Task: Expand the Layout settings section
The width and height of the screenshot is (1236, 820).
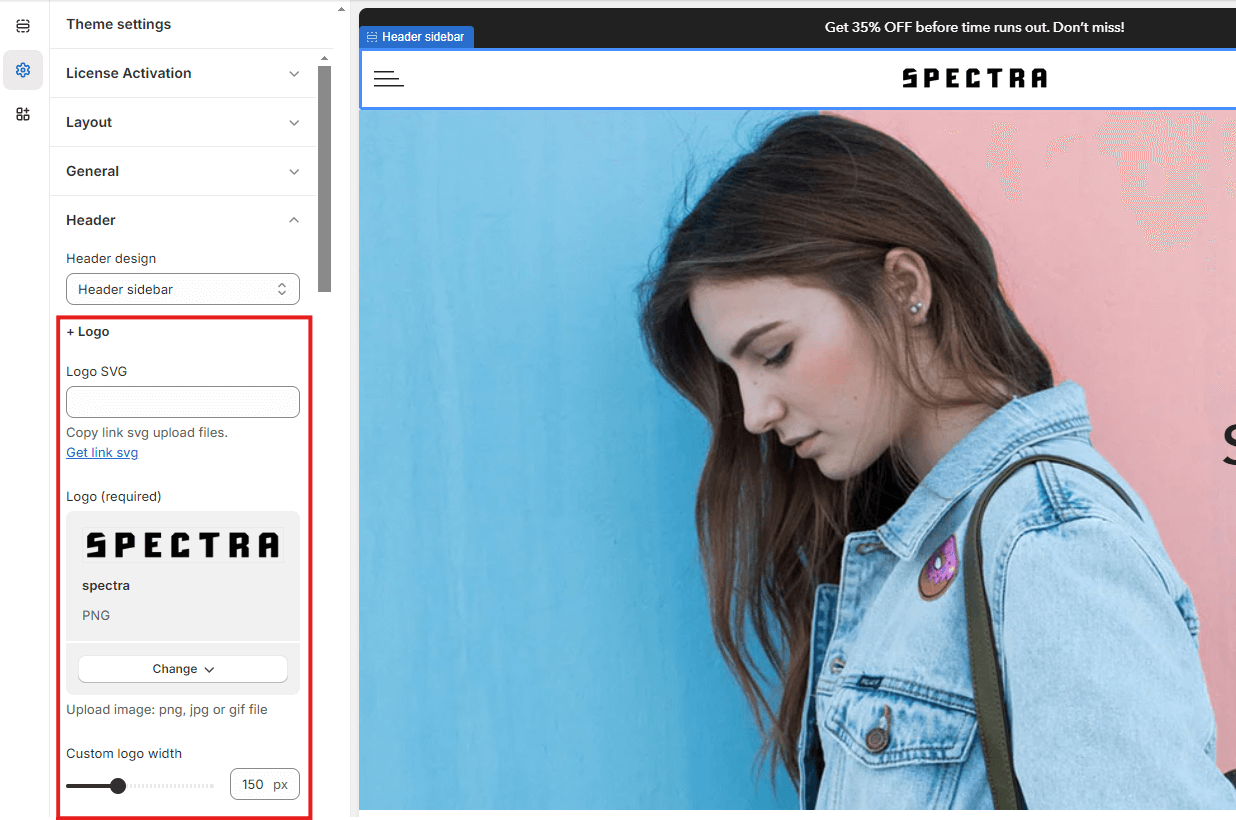Action: pyautogui.click(x=183, y=122)
